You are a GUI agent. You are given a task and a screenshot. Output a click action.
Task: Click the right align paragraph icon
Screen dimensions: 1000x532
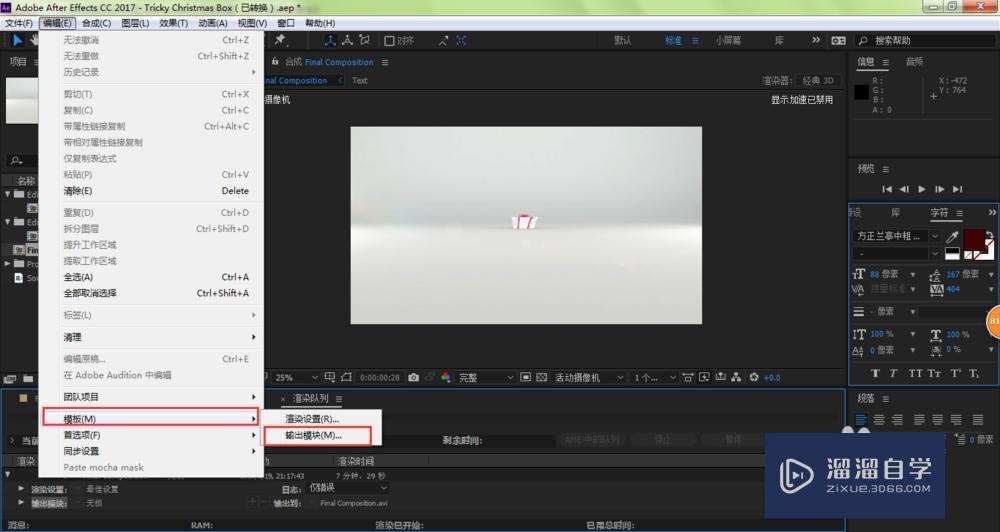pyautogui.click(x=897, y=420)
